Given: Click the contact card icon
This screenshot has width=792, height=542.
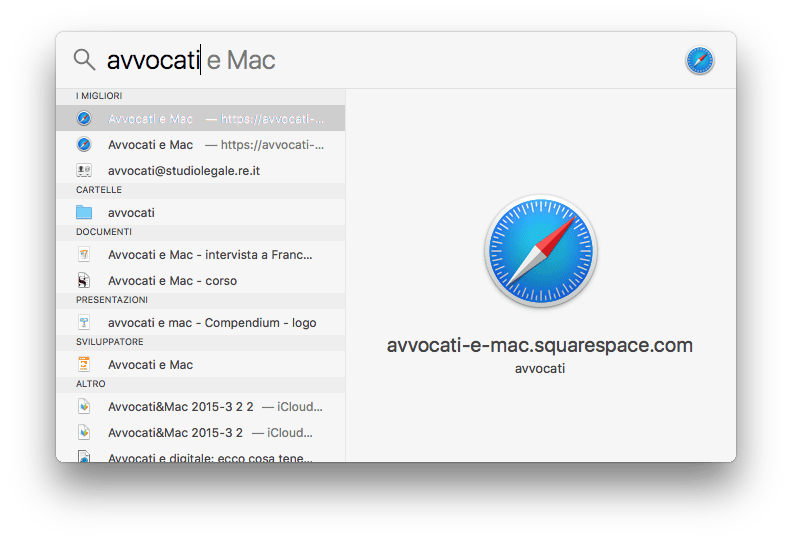Looking at the screenshot, I should pos(84,171).
